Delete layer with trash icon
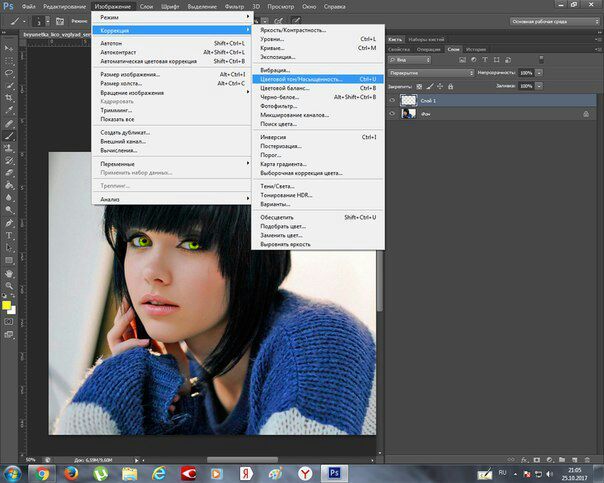The height and width of the screenshot is (483, 604). [x=587, y=460]
